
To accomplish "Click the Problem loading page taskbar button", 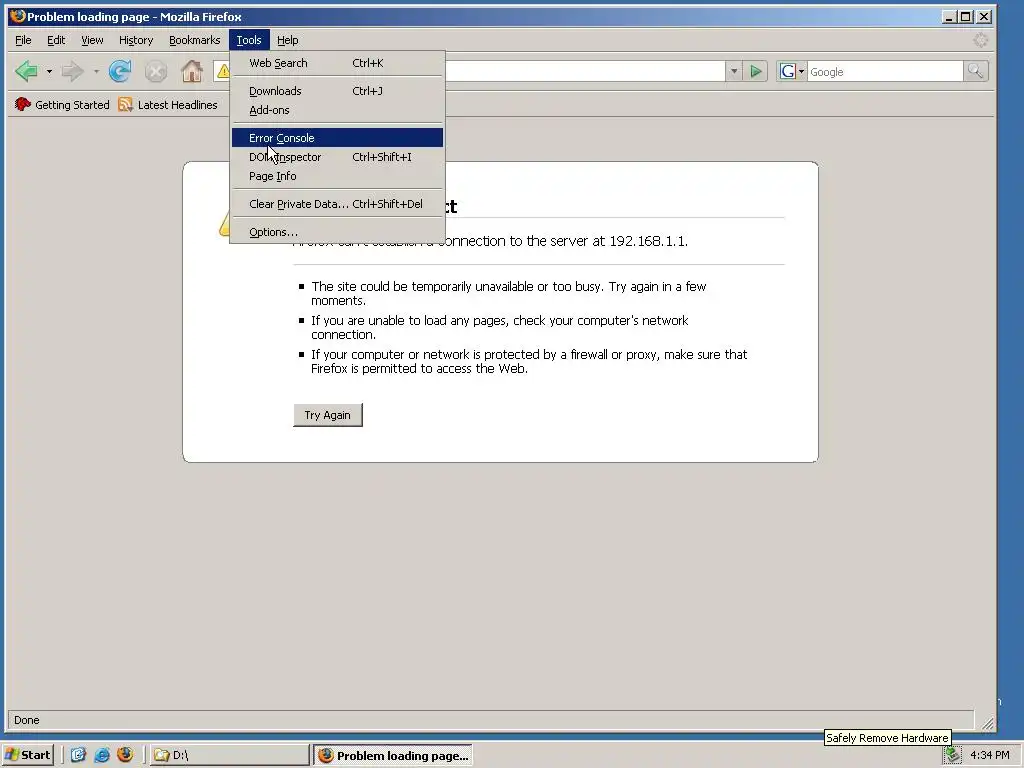I will (x=392, y=755).
